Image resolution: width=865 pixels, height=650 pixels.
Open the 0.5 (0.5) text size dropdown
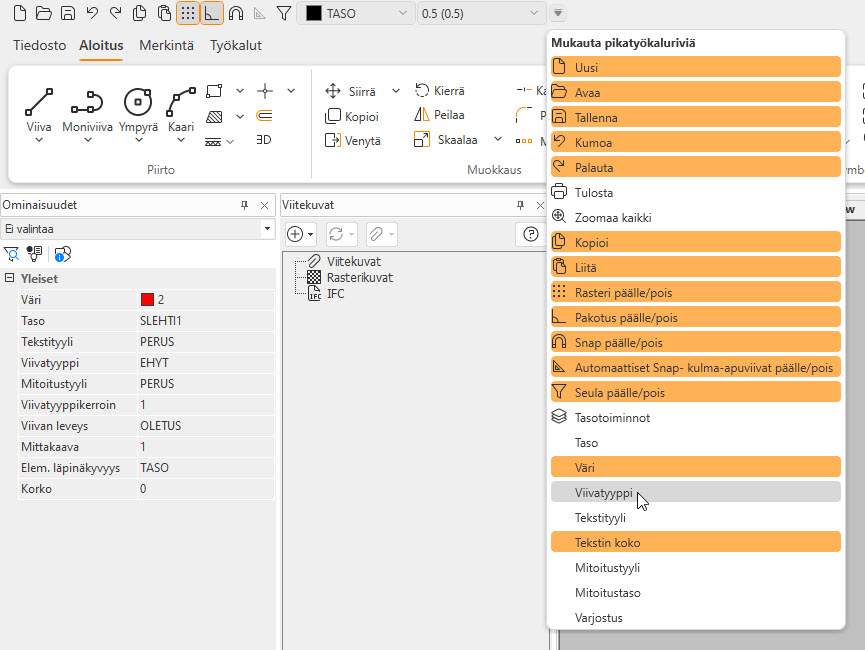pos(480,13)
